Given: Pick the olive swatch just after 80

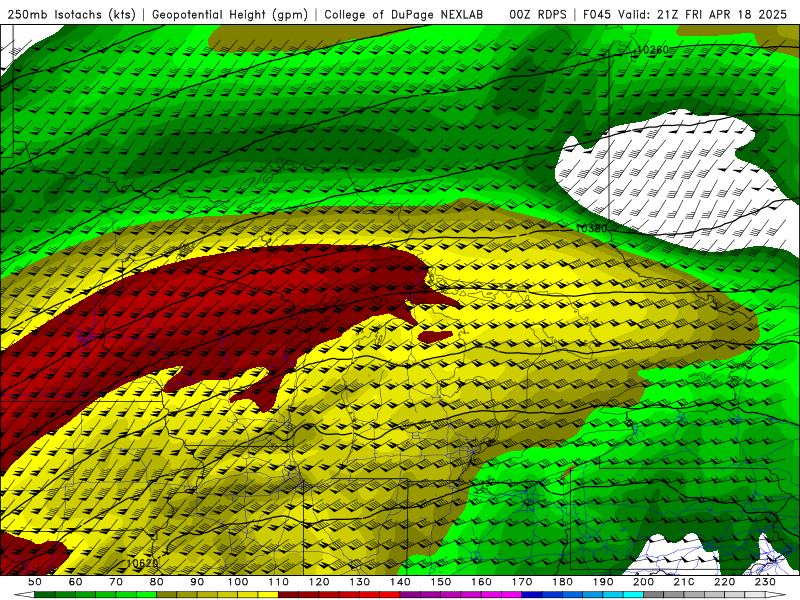Looking at the screenshot, I should coord(166,594).
